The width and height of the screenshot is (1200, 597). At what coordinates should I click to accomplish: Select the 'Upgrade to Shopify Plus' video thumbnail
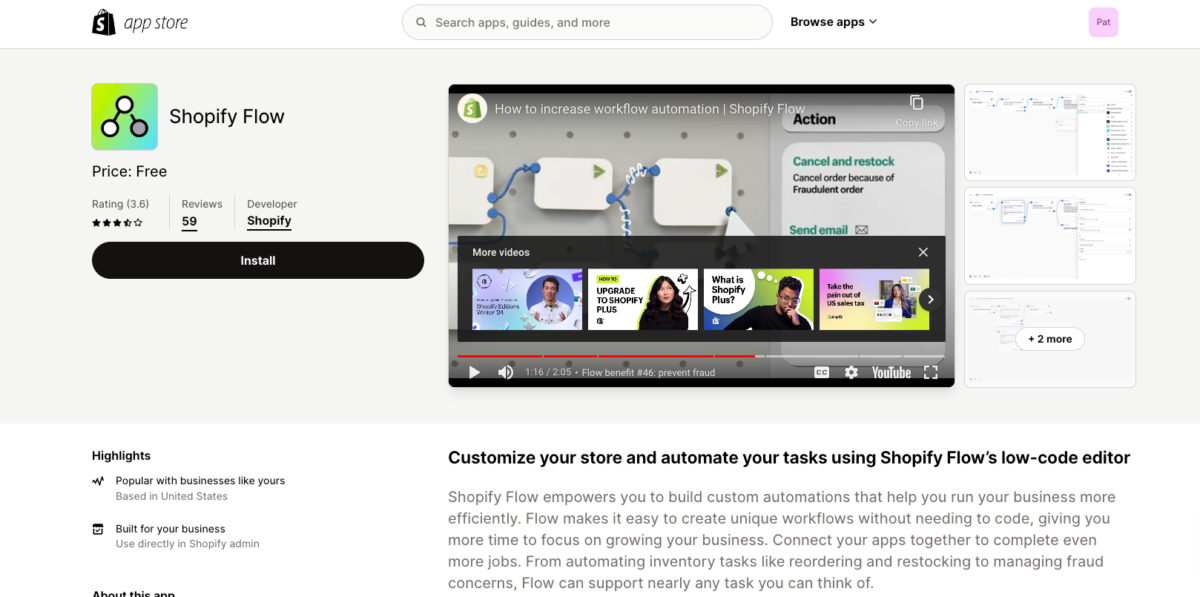642,299
